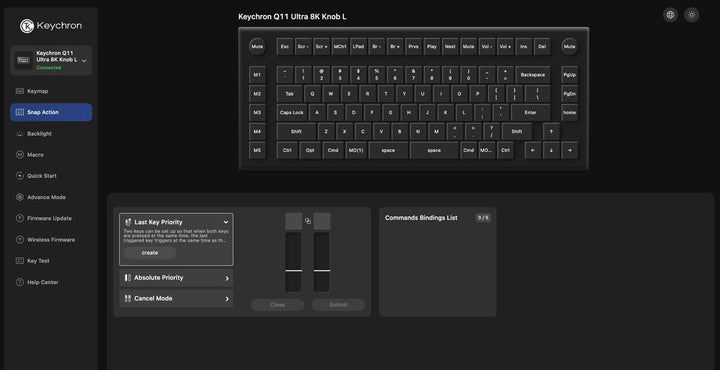The height and width of the screenshot is (370, 720).
Task: Select the home key
Action: pos(569,112)
